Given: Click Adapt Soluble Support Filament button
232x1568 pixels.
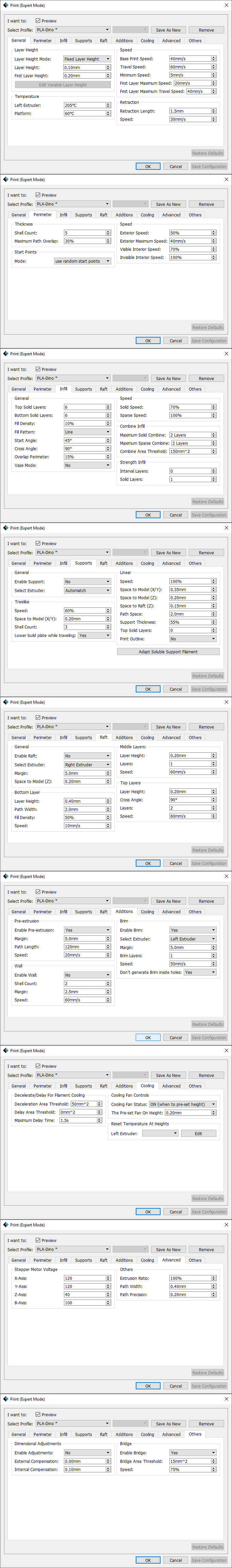Looking at the screenshot, I should pyautogui.click(x=168, y=651).
